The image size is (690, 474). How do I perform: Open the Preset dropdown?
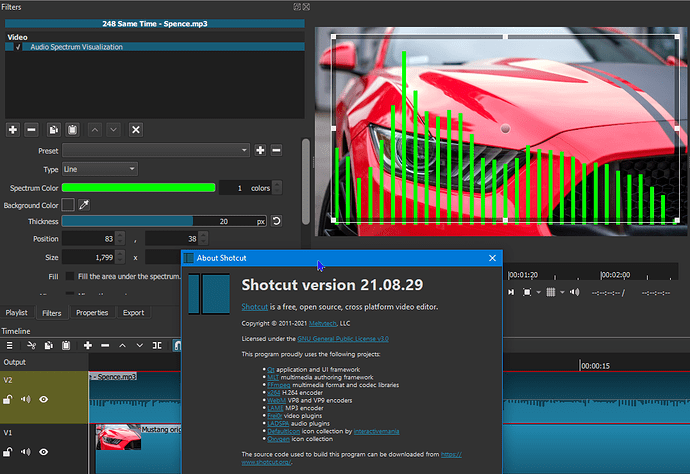(156, 150)
